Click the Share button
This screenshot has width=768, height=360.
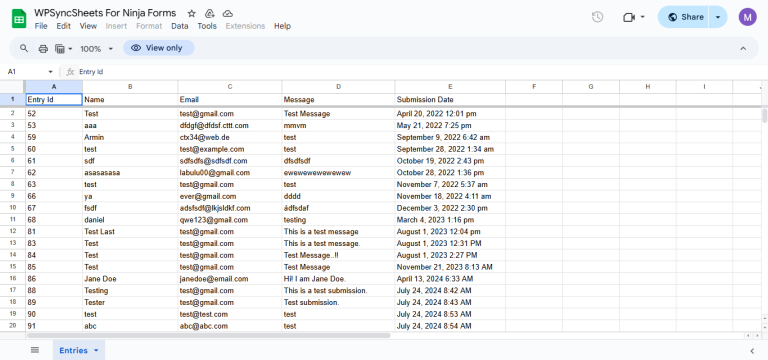[684, 17]
